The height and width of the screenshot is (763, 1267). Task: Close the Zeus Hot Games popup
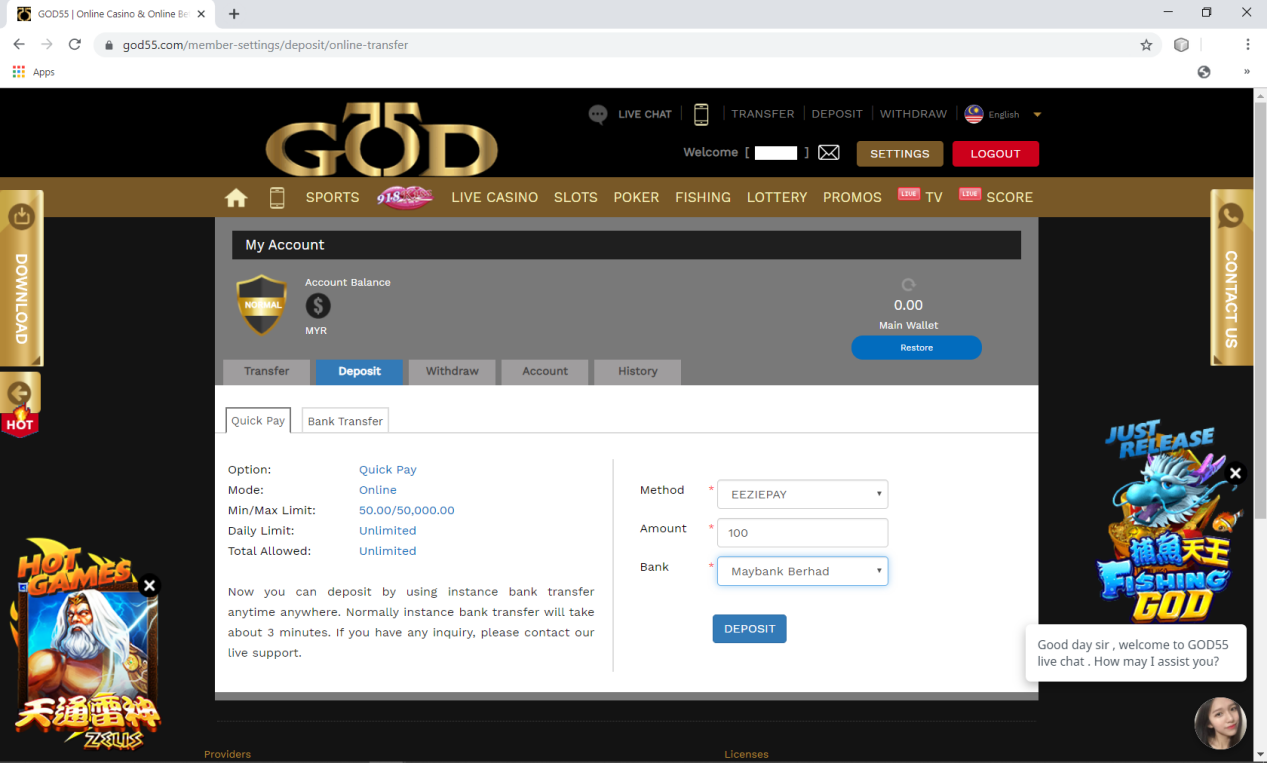(x=149, y=586)
